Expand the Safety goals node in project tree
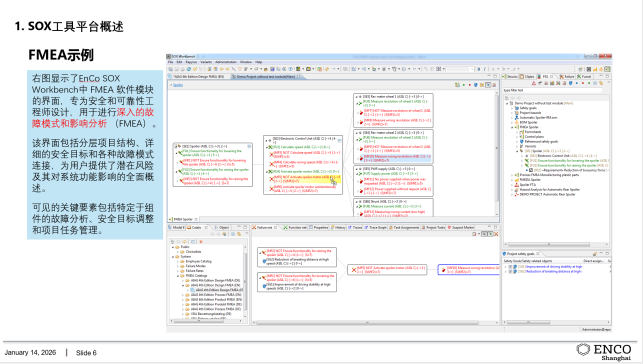Viewport: 643px width, 364px height. tap(512, 108)
